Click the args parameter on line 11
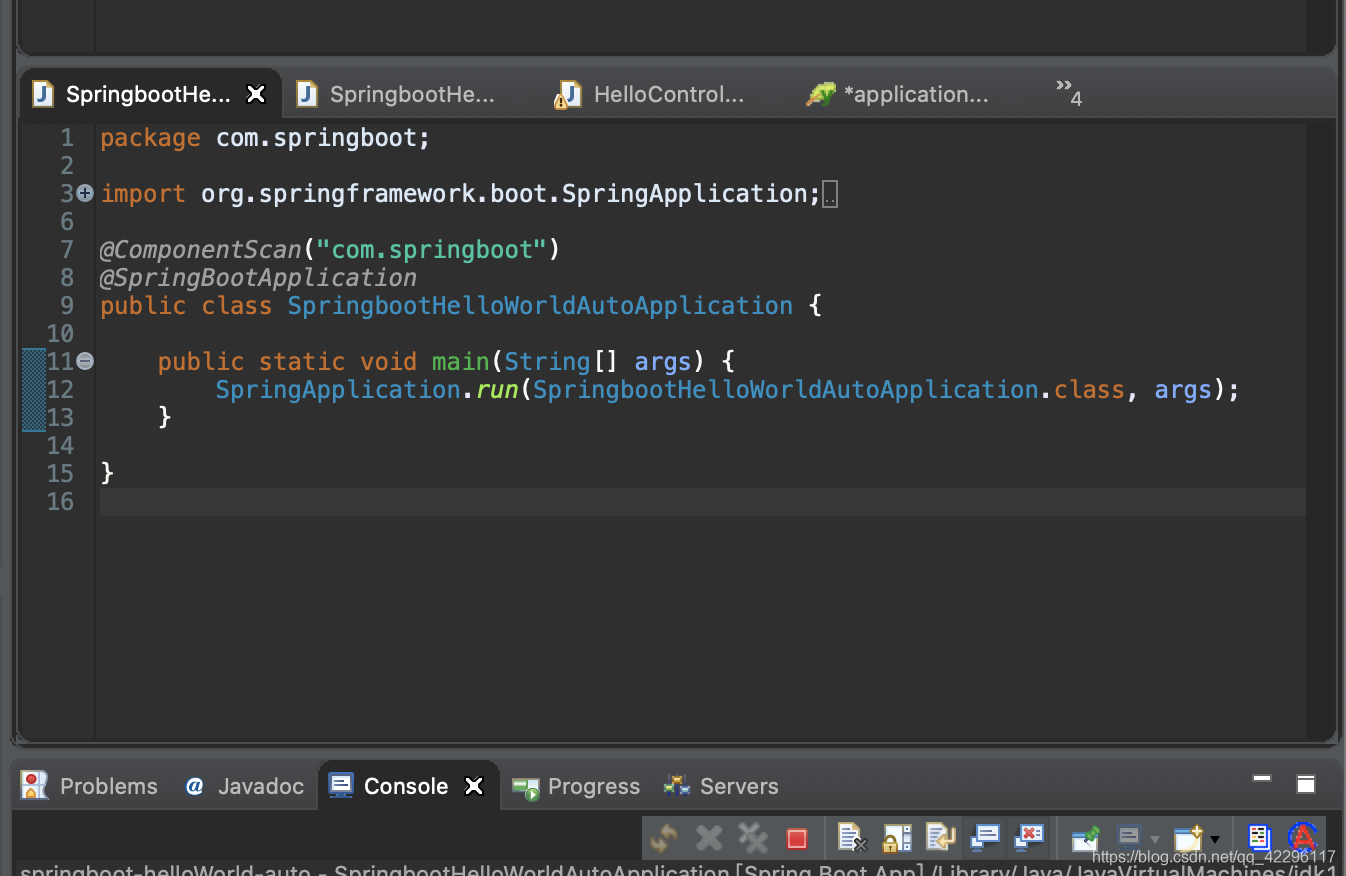The height and width of the screenshot is (876, 1346). [x=663, y=361]
